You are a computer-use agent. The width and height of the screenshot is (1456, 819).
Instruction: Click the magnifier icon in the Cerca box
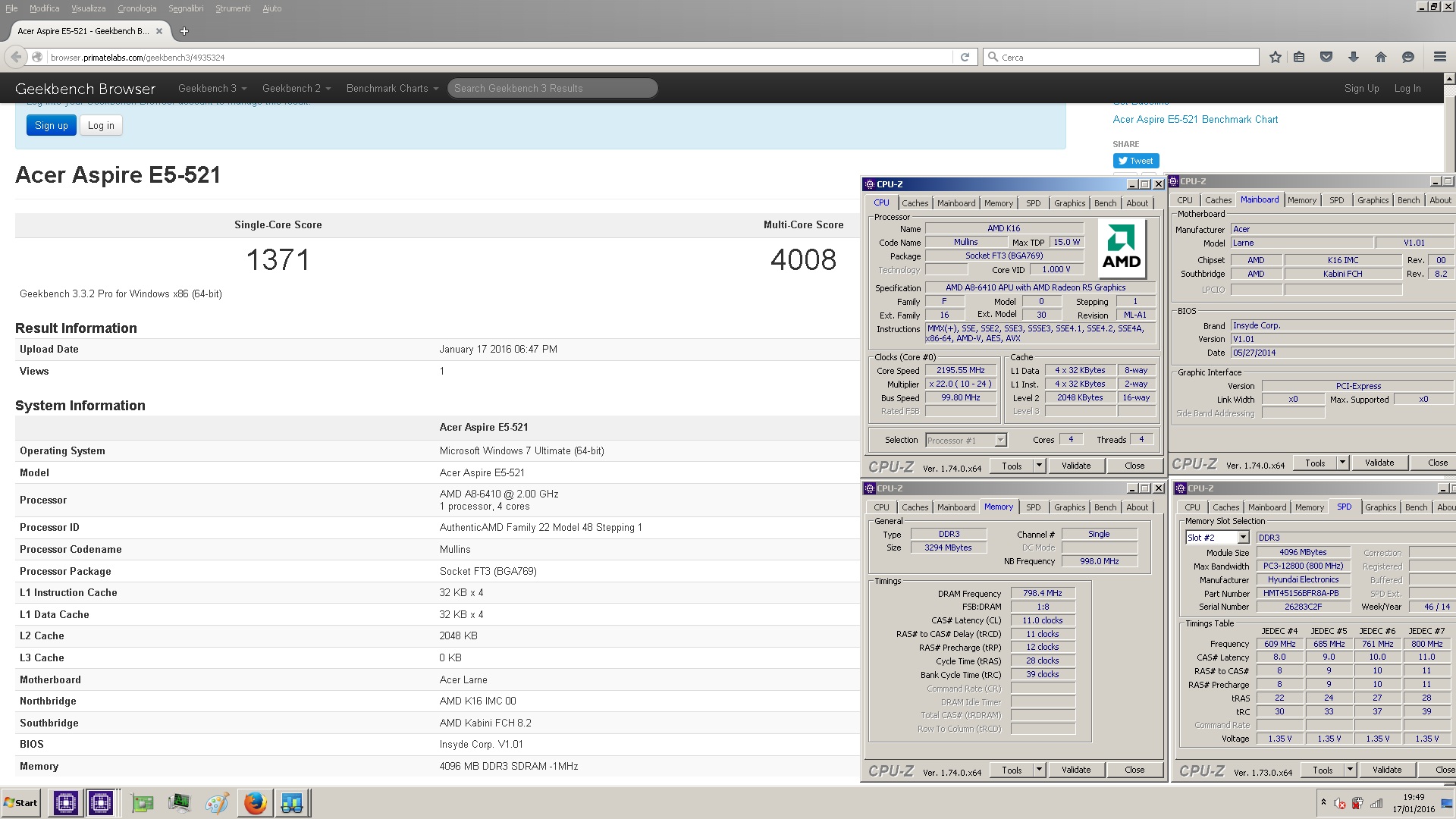pos(993,57)
